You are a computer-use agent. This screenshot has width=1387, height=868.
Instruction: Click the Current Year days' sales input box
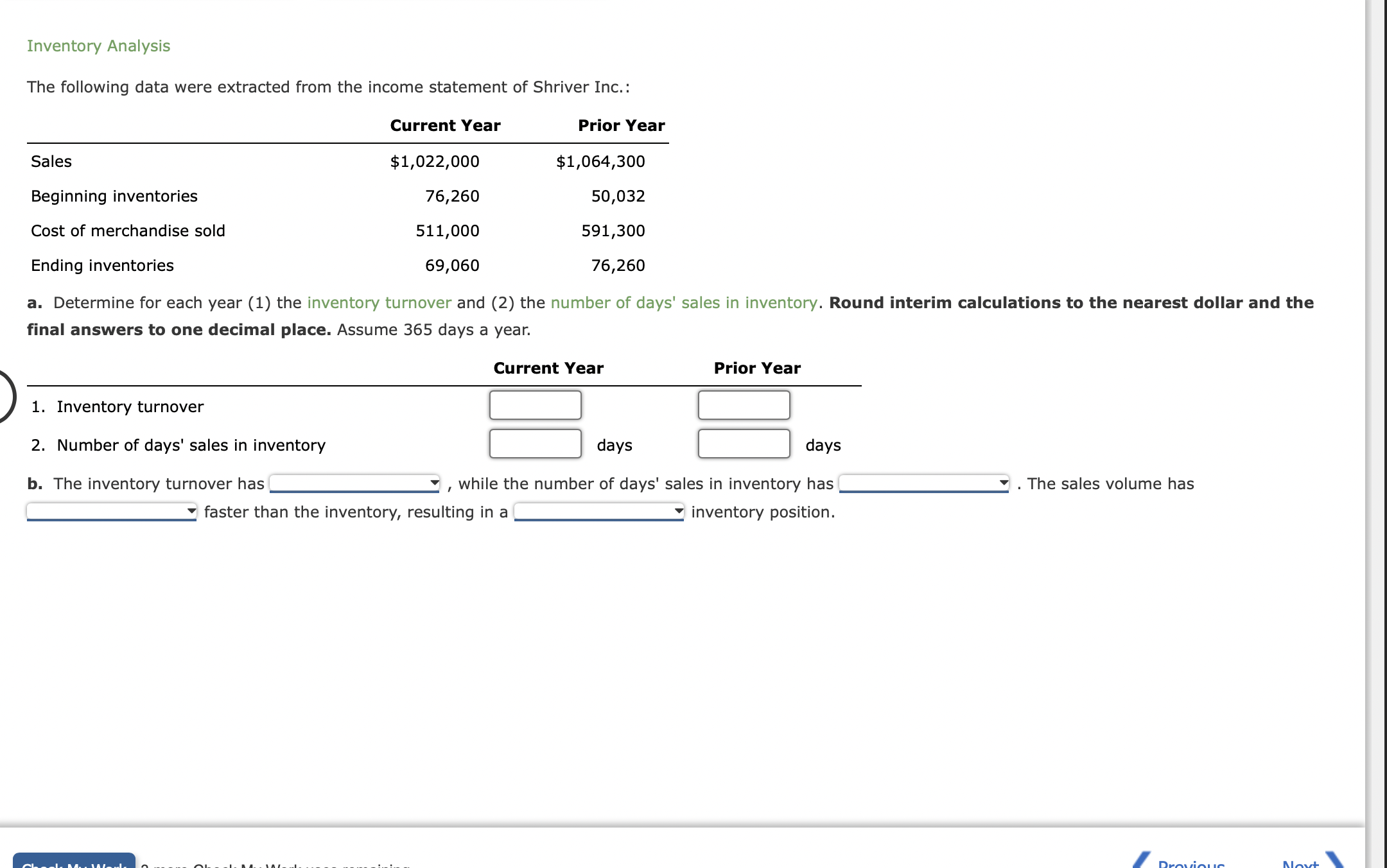(535, 444)
